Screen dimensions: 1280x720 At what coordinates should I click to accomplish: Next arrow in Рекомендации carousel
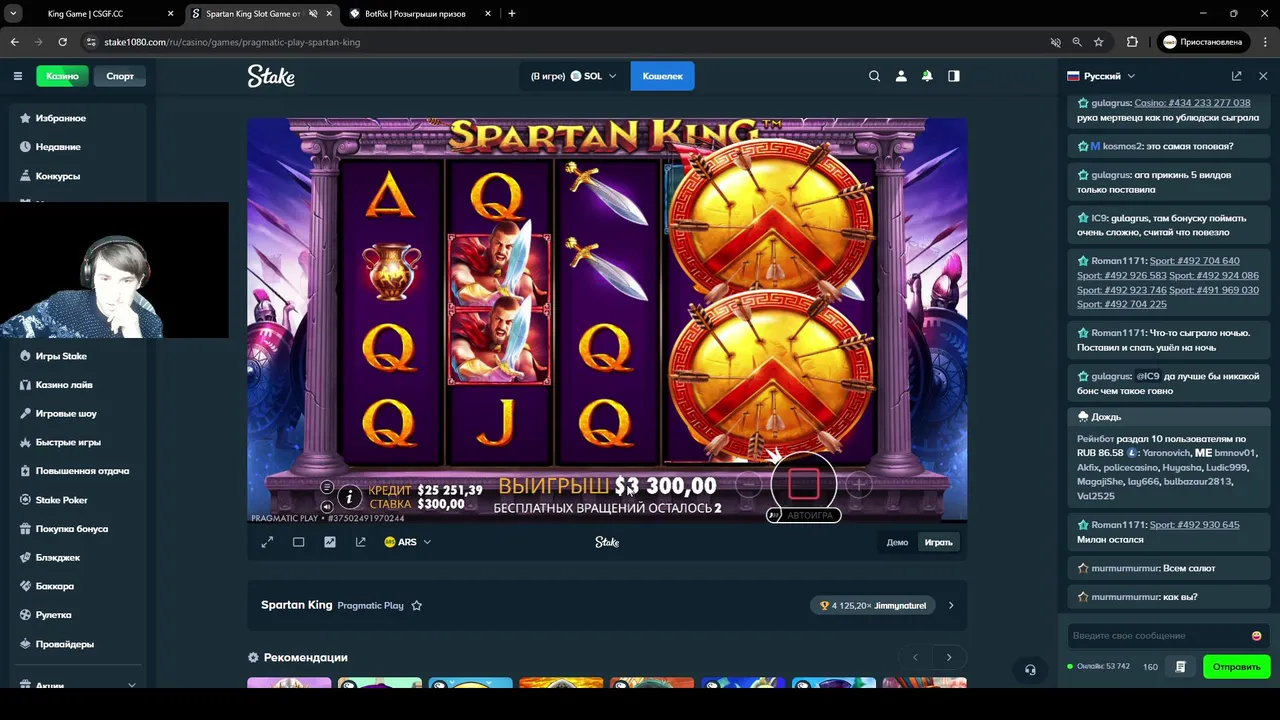click(949, 657)
